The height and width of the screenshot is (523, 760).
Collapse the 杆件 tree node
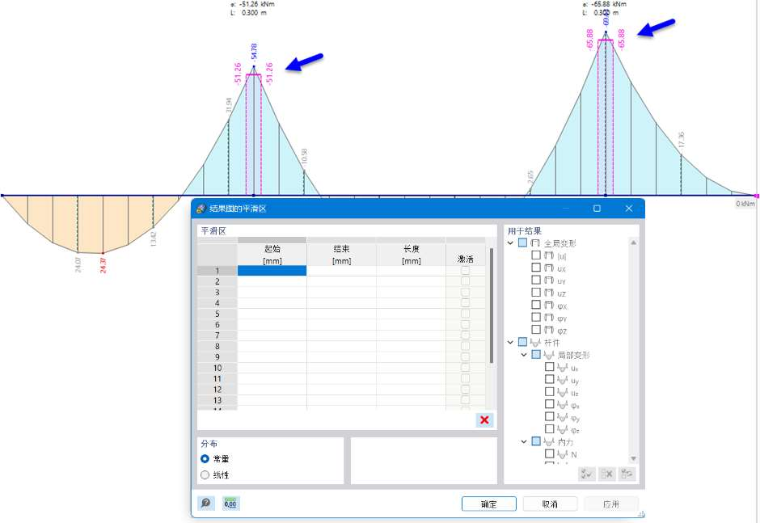pyautogui.click(x=510, y=342)
